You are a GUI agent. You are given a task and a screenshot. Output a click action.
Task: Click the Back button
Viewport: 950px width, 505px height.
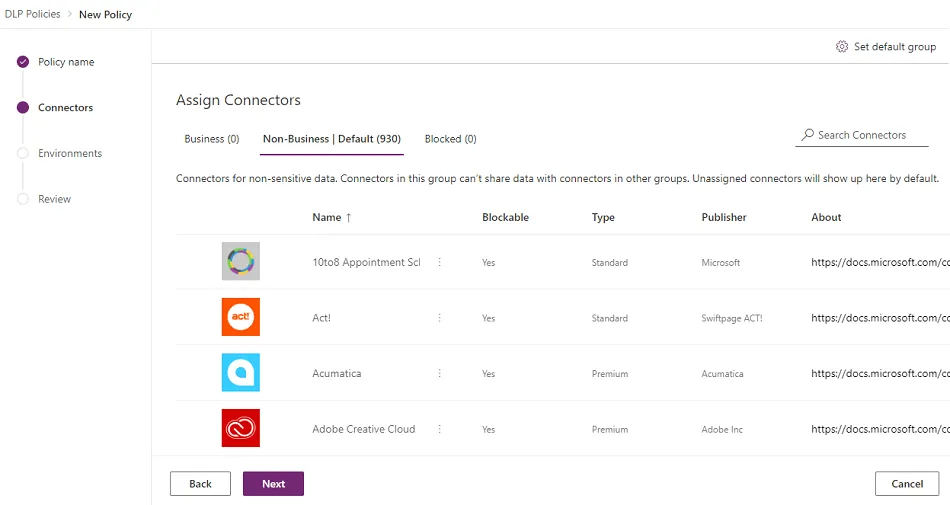(200, 484)
